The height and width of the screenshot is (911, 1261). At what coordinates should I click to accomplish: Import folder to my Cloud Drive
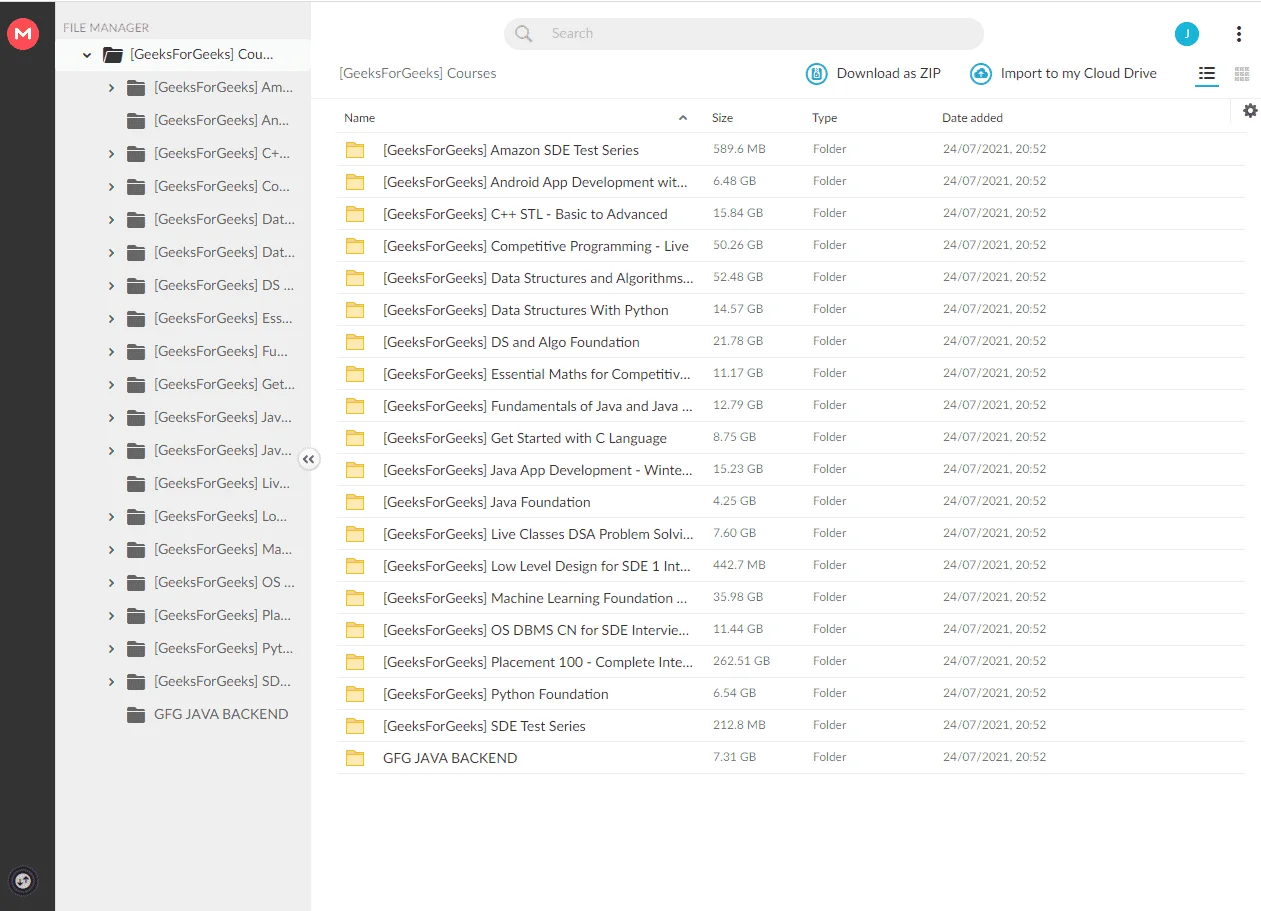pos(1064,74)
